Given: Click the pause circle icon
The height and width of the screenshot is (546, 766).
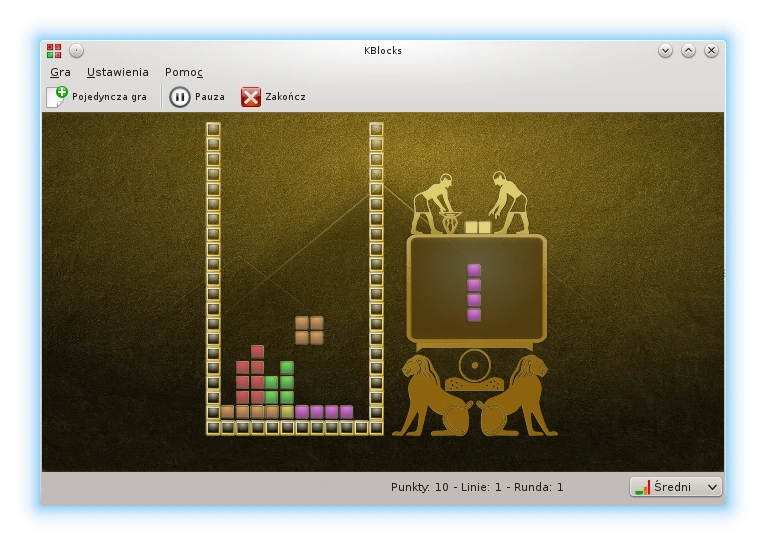Looking at the screenshot, I should click(x=179, y=97).
